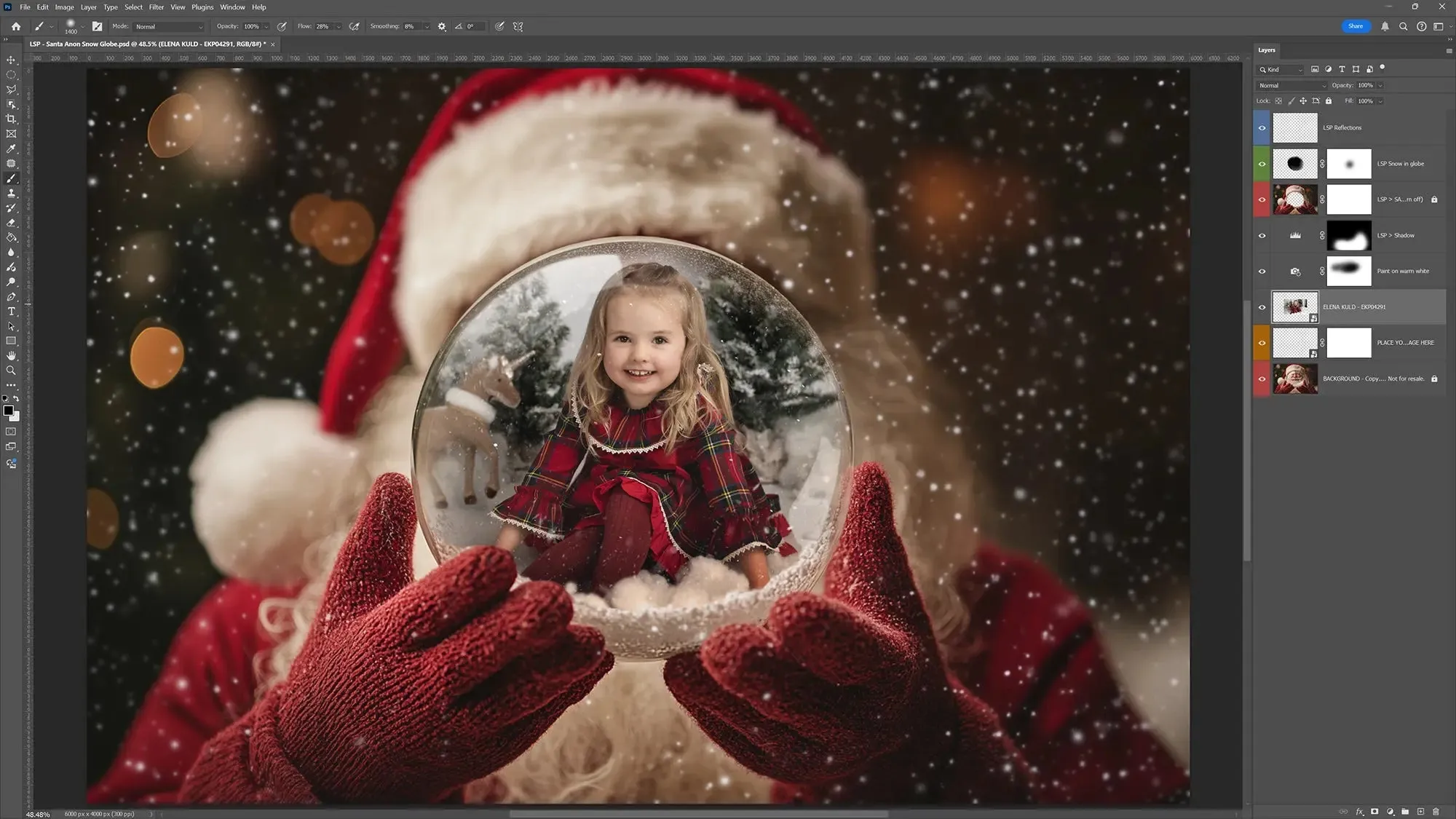Select the Object Selection tool

click(x=11, y=104)
